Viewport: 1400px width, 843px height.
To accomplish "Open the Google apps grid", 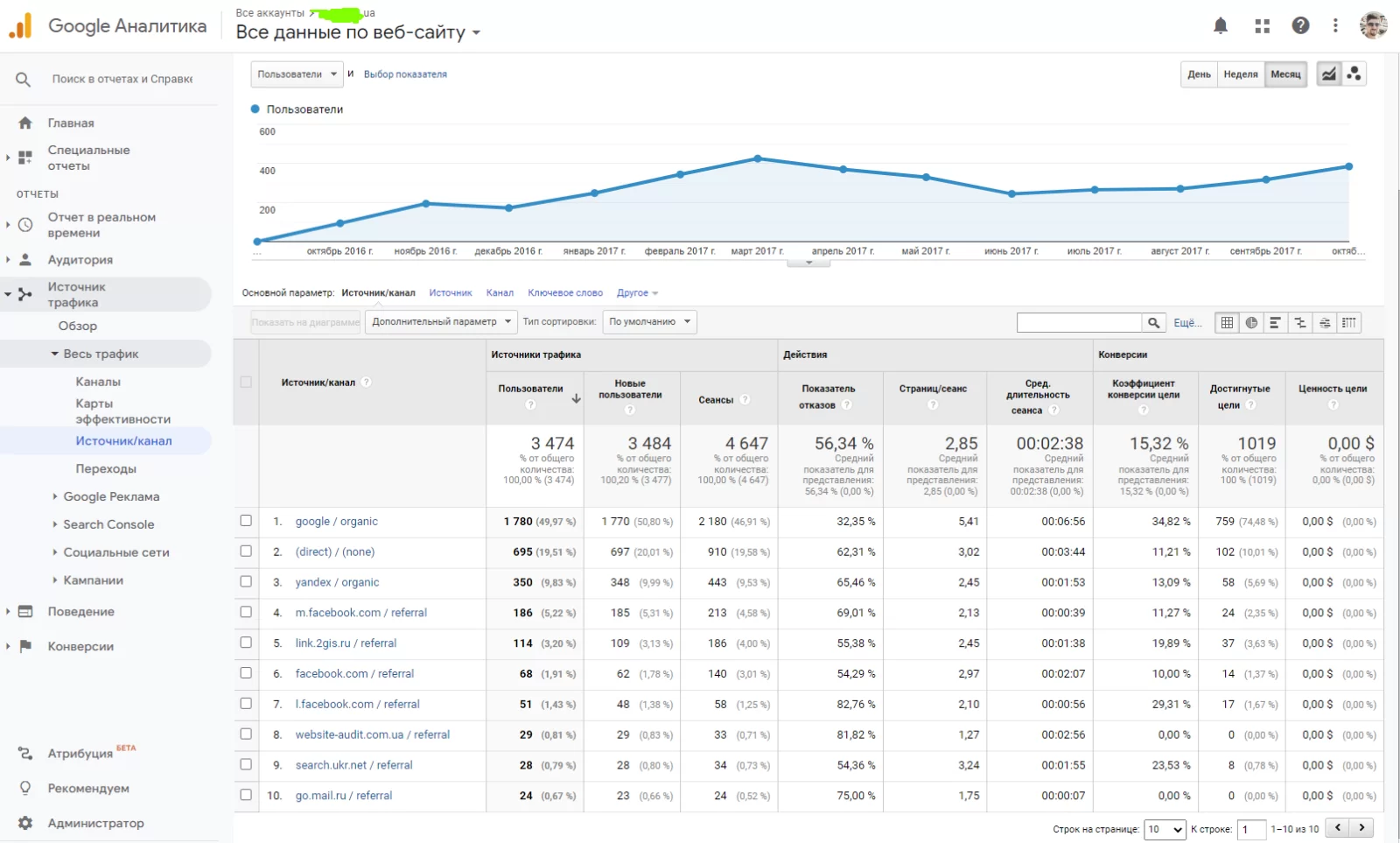I will [1262, 25].
